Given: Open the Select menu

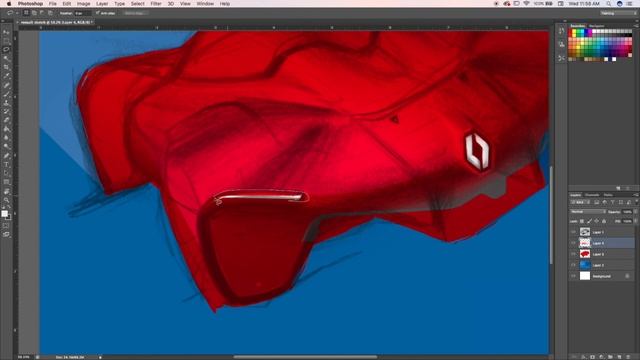Looking at the screenshot, I should (x=138, y=4).
